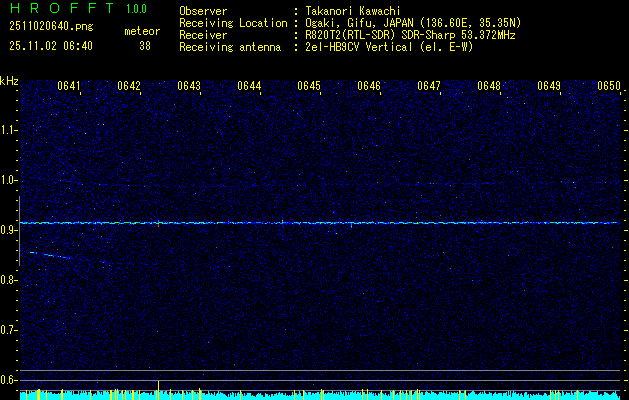Viewport: 629px width, 400px height.
Task: Click the 0.6 kHz axis label
Action: click(9, 380)
